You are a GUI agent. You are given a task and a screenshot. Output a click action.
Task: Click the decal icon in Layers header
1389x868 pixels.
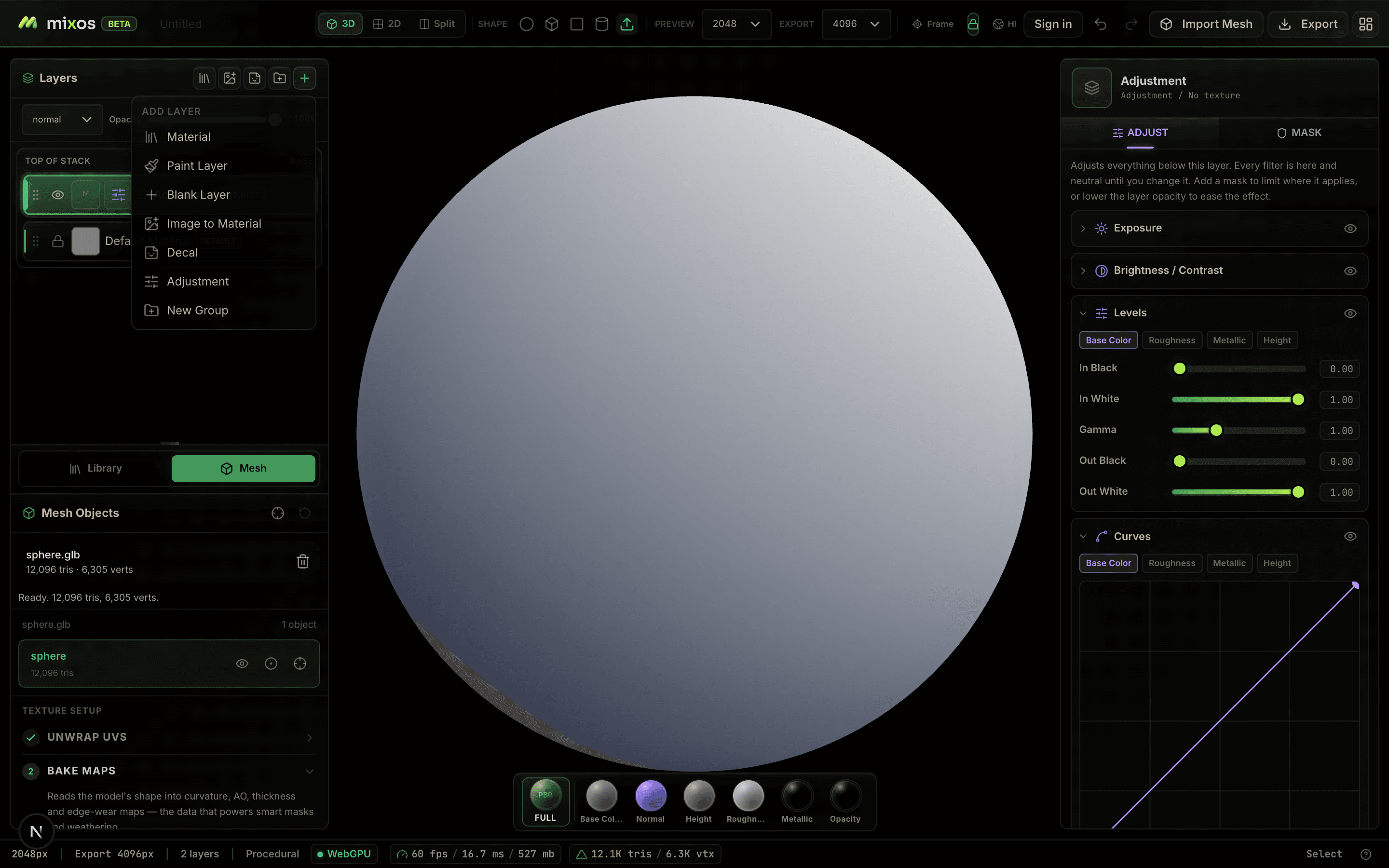pyautogui.click(x=255, y=78)
